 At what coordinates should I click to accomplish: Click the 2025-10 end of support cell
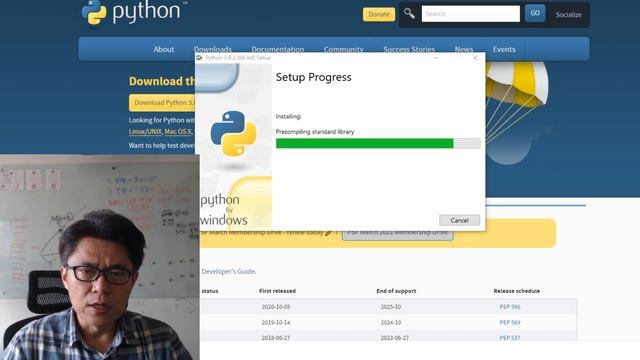pyautogui.click(x=391, y=307)
